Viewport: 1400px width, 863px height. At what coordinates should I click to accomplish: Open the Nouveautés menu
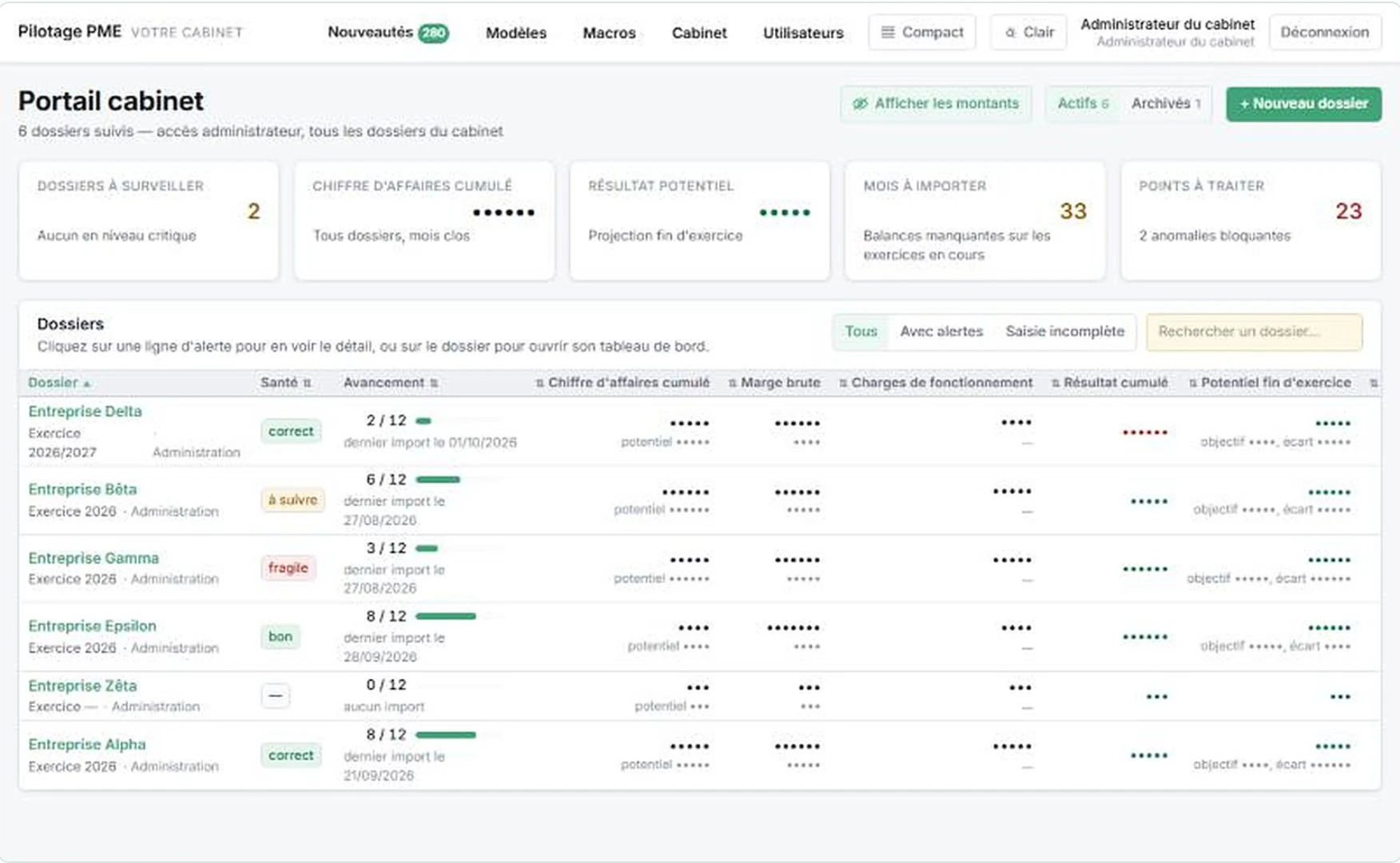(x=388, y=33)
